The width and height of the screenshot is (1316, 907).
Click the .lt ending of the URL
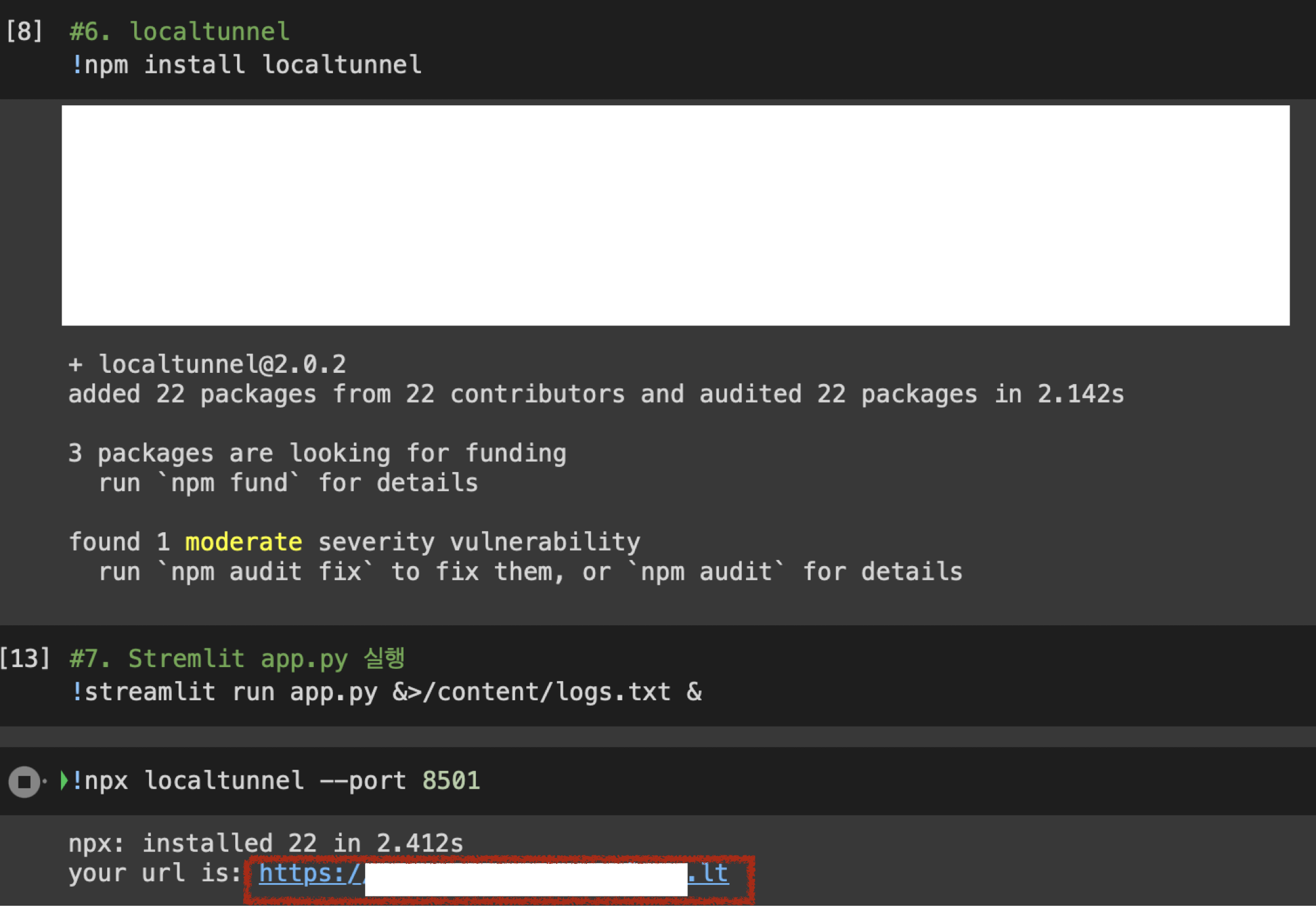708,873
